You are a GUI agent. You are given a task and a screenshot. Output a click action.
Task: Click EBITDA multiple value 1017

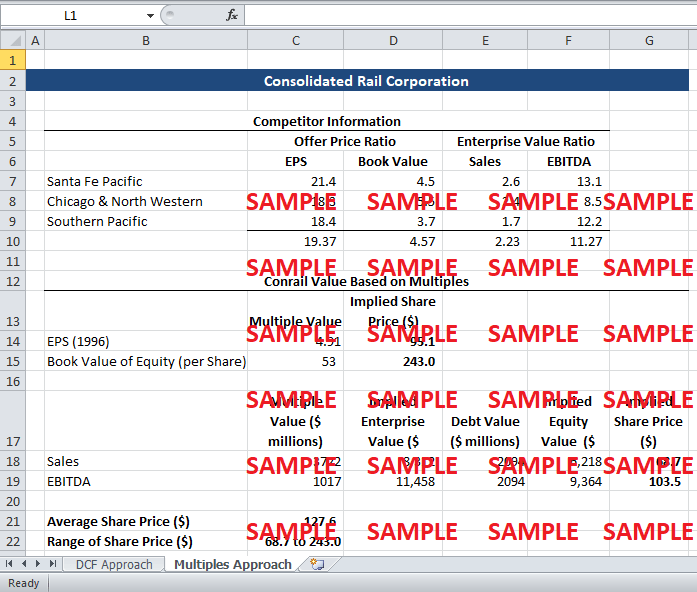click(x=327, y=481)
